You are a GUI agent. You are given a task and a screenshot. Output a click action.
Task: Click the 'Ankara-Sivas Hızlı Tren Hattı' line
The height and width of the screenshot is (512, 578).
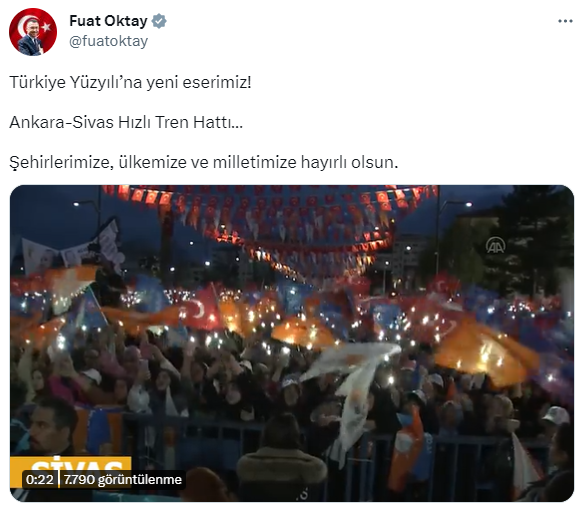(126, 122)
